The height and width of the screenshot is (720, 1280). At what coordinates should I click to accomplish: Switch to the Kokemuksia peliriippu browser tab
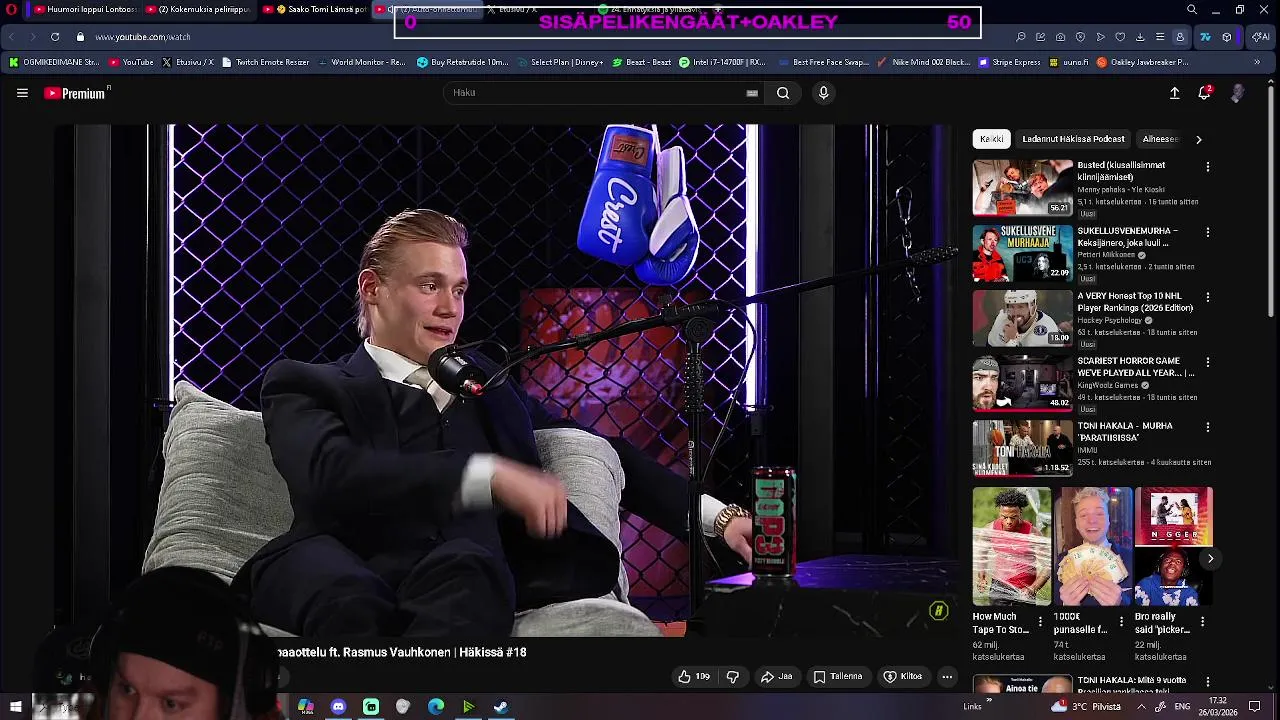[199, 10]
